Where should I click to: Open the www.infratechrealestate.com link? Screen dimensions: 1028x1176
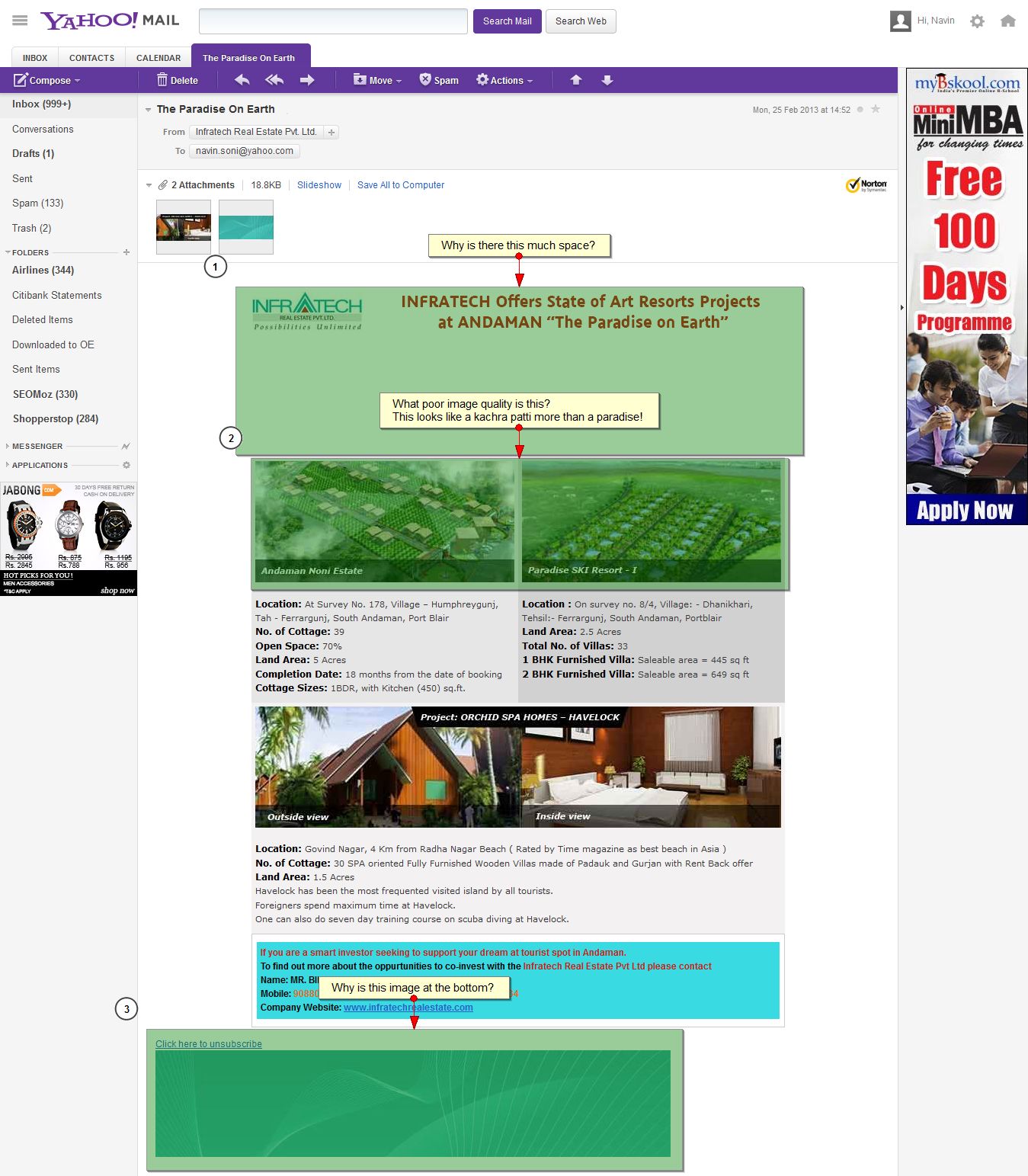408,1008
